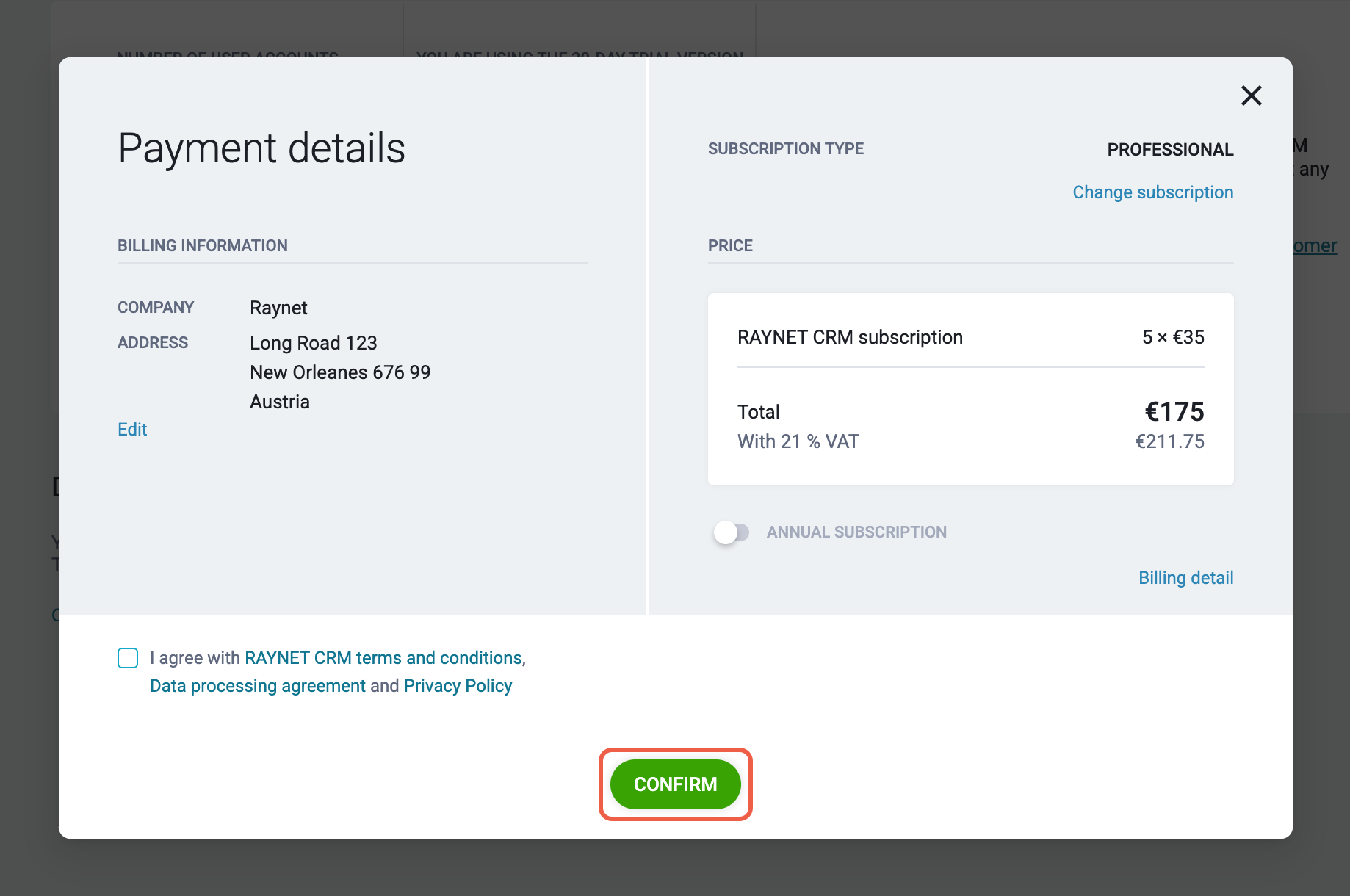Click the 'SUBSCRIPTION TYPE' label
Image resolution: width=1350 pixels, height=896 pixels.
(786, 149)
